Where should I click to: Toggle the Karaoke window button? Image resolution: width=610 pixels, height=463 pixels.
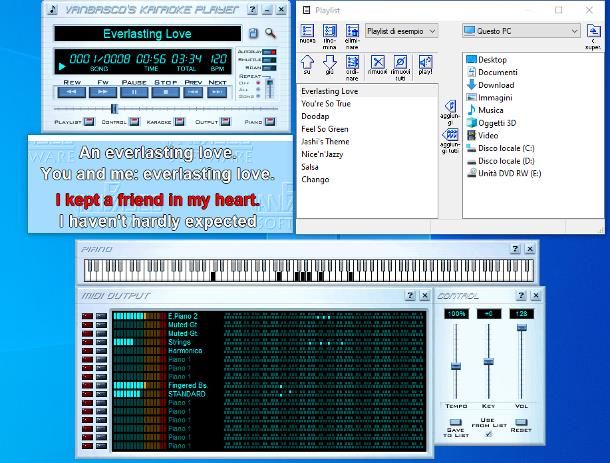click(179, 122)
